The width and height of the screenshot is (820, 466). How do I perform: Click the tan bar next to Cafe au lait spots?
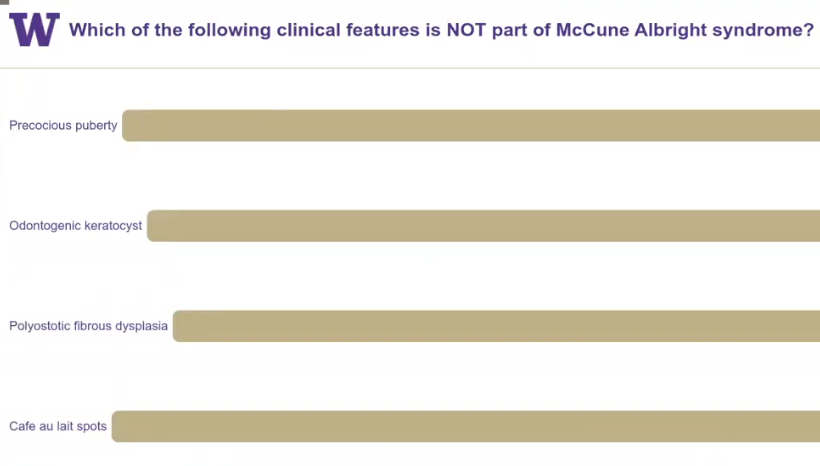pyautogui.click(x=465, y=426)
